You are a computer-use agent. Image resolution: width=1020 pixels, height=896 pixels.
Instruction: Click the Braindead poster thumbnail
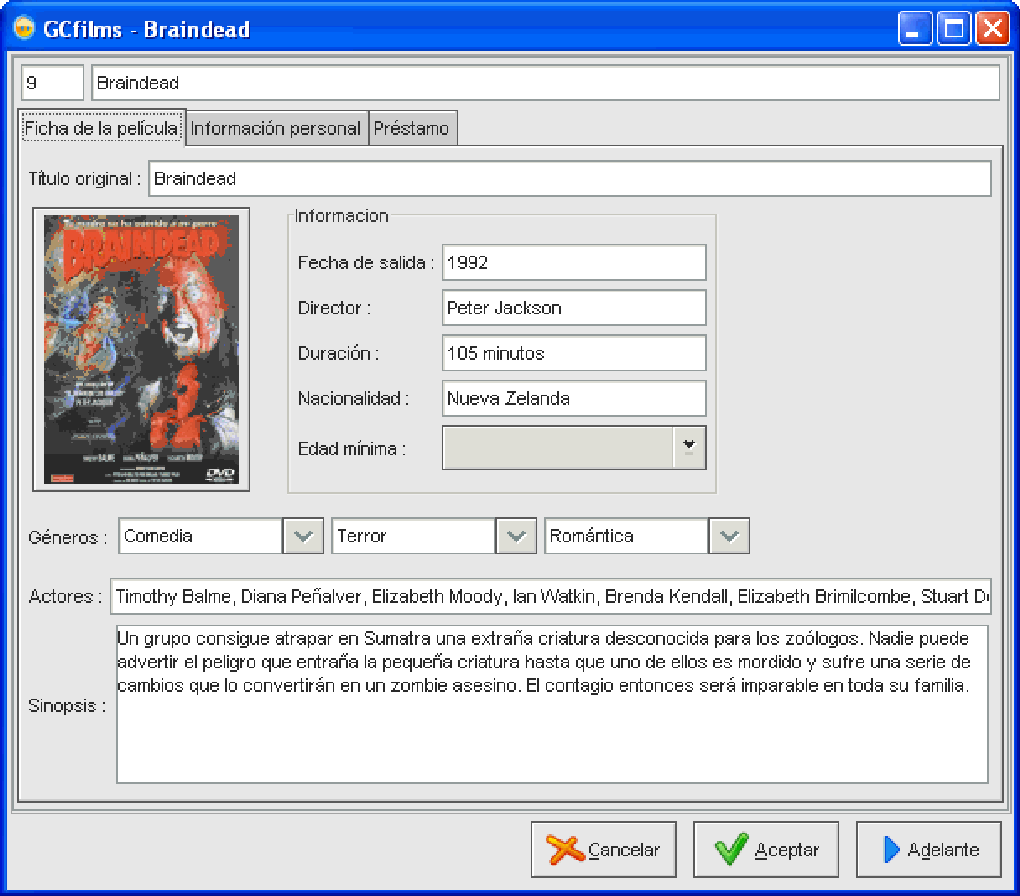click(141, 348)
